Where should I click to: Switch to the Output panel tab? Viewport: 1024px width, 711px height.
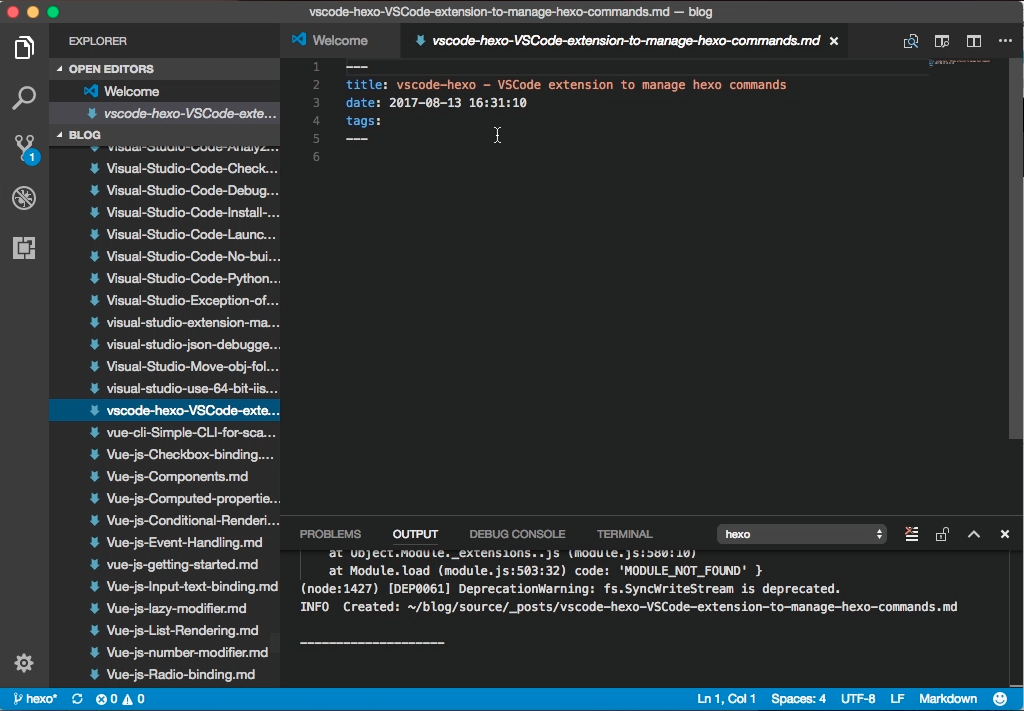tap(415, 534)
